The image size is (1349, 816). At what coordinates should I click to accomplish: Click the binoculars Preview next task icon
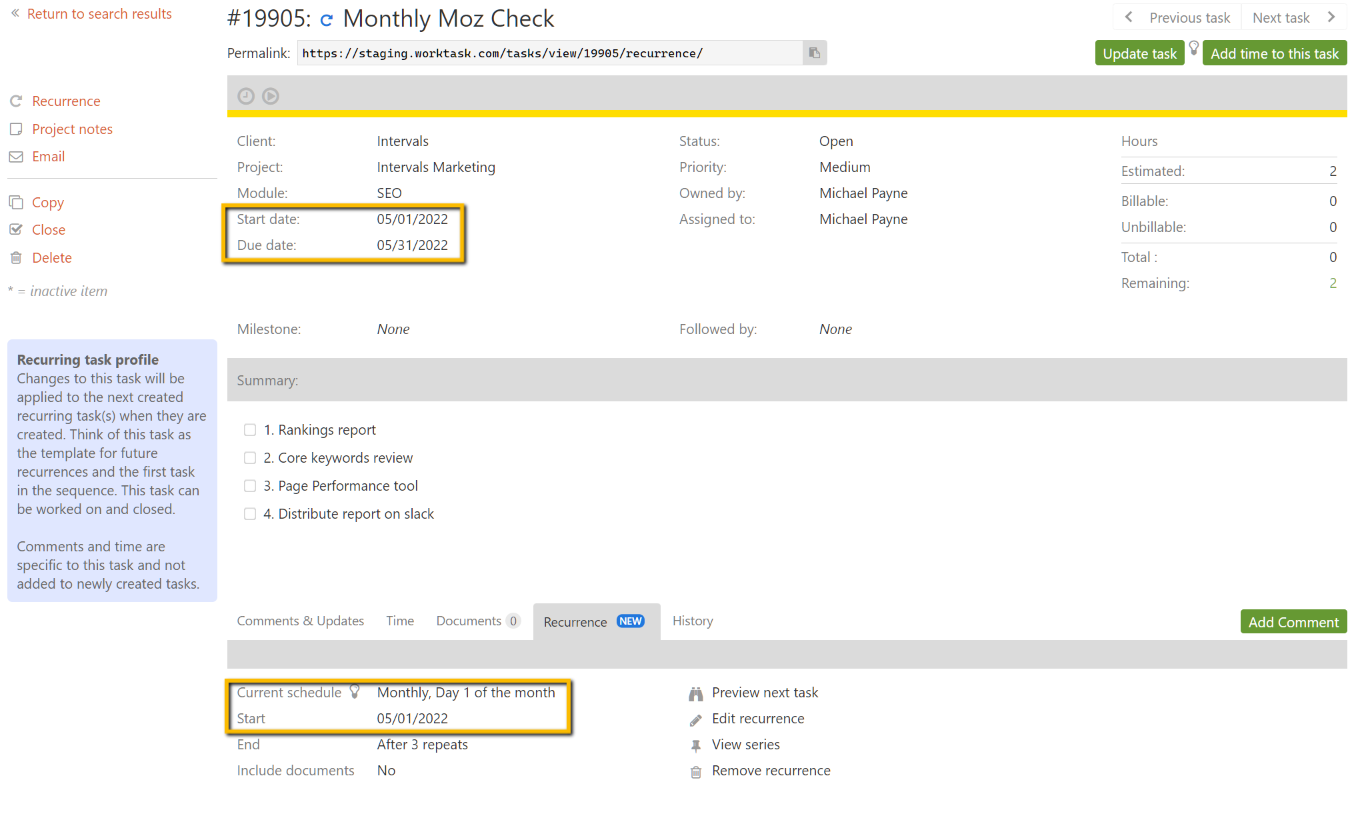point(696,693)
